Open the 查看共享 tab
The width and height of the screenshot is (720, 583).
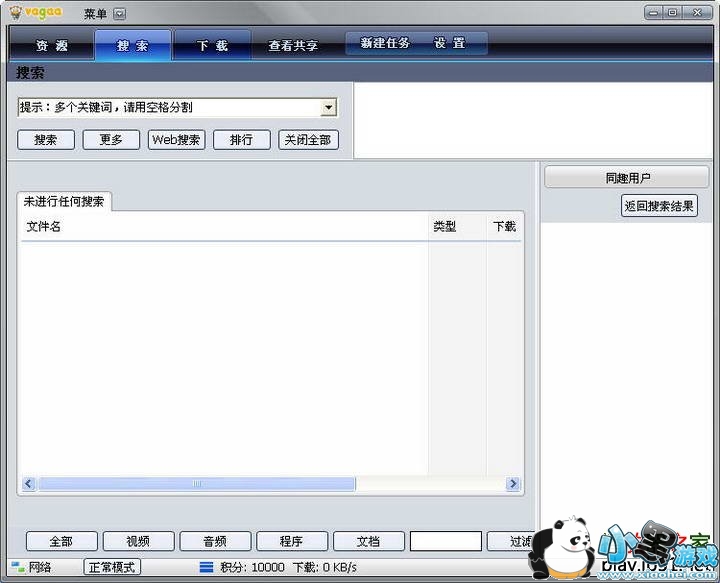tap(293, 45)
